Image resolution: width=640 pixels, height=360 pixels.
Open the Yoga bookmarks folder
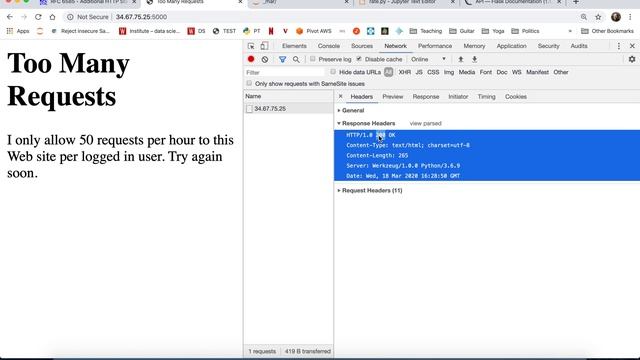click(x=493, y=31)
